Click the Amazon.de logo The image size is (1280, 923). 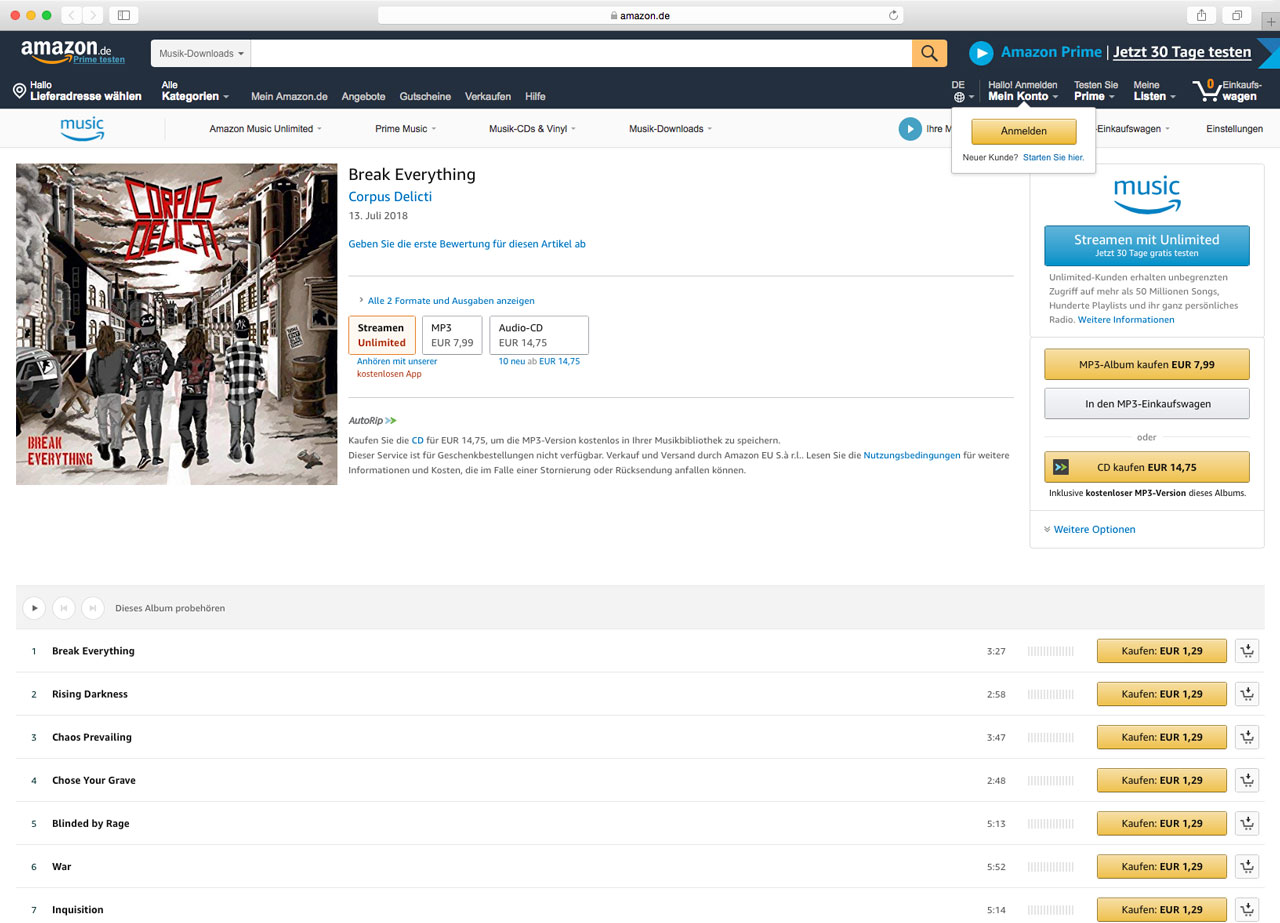point(65,49)
